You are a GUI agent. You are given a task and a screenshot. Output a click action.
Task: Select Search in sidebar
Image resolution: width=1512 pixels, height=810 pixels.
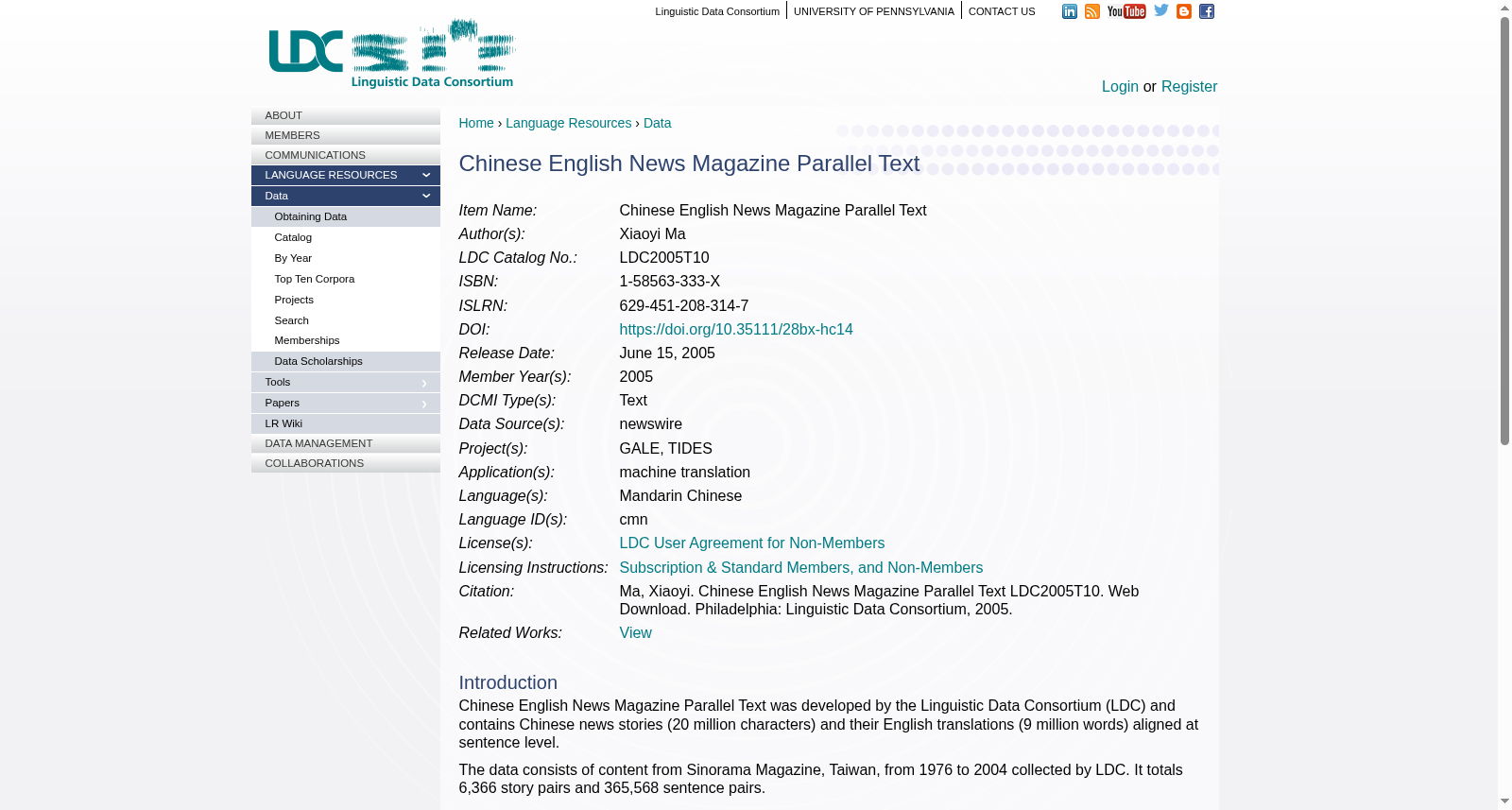(346, 320)
